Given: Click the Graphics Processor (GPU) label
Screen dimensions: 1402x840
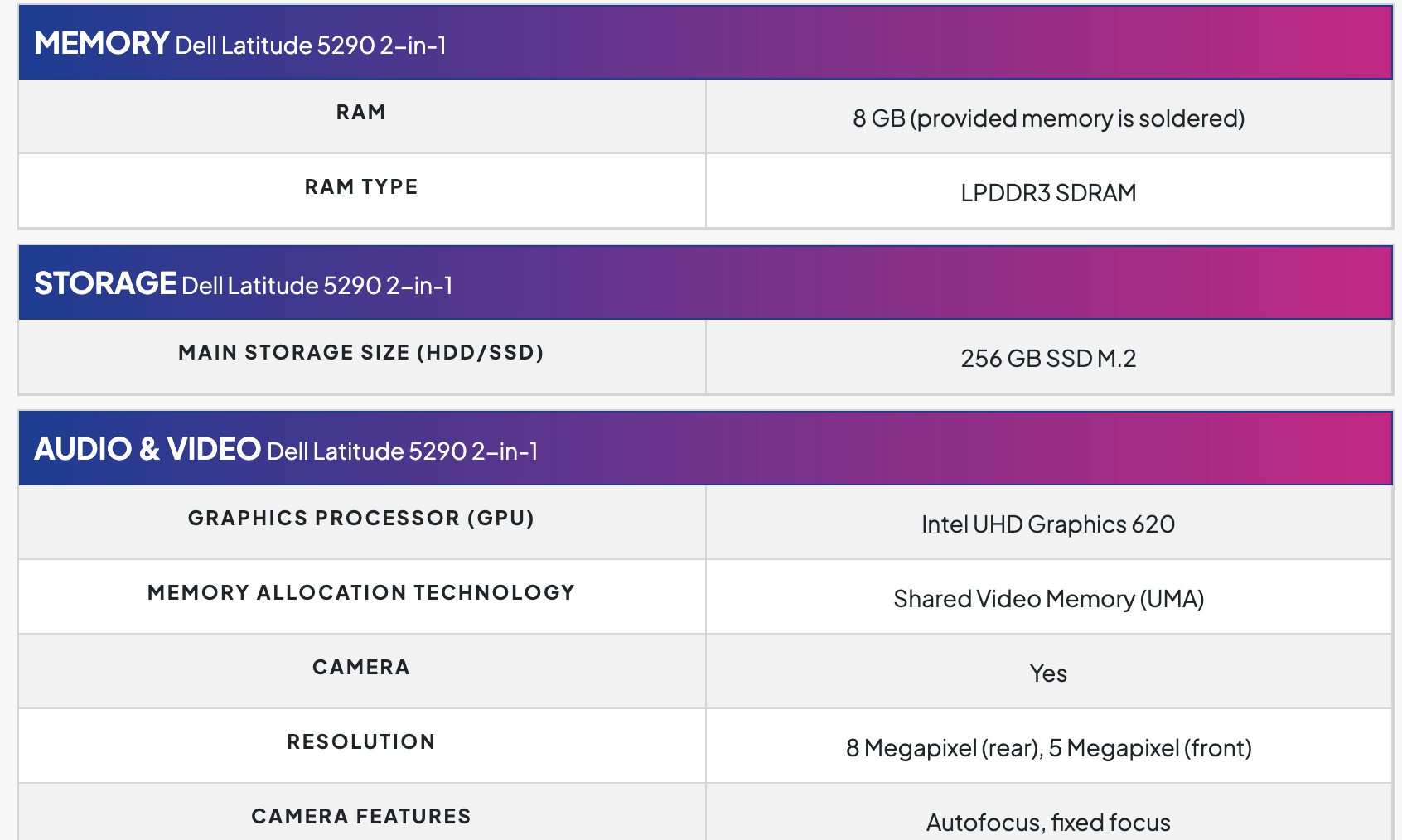Looking at the screenshot, I should 361,519.
